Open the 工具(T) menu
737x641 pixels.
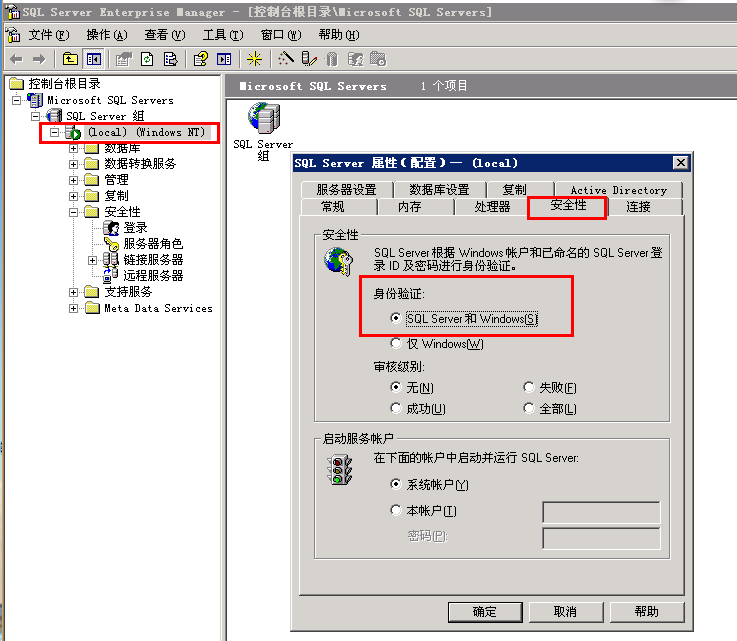tap(223, 35)
